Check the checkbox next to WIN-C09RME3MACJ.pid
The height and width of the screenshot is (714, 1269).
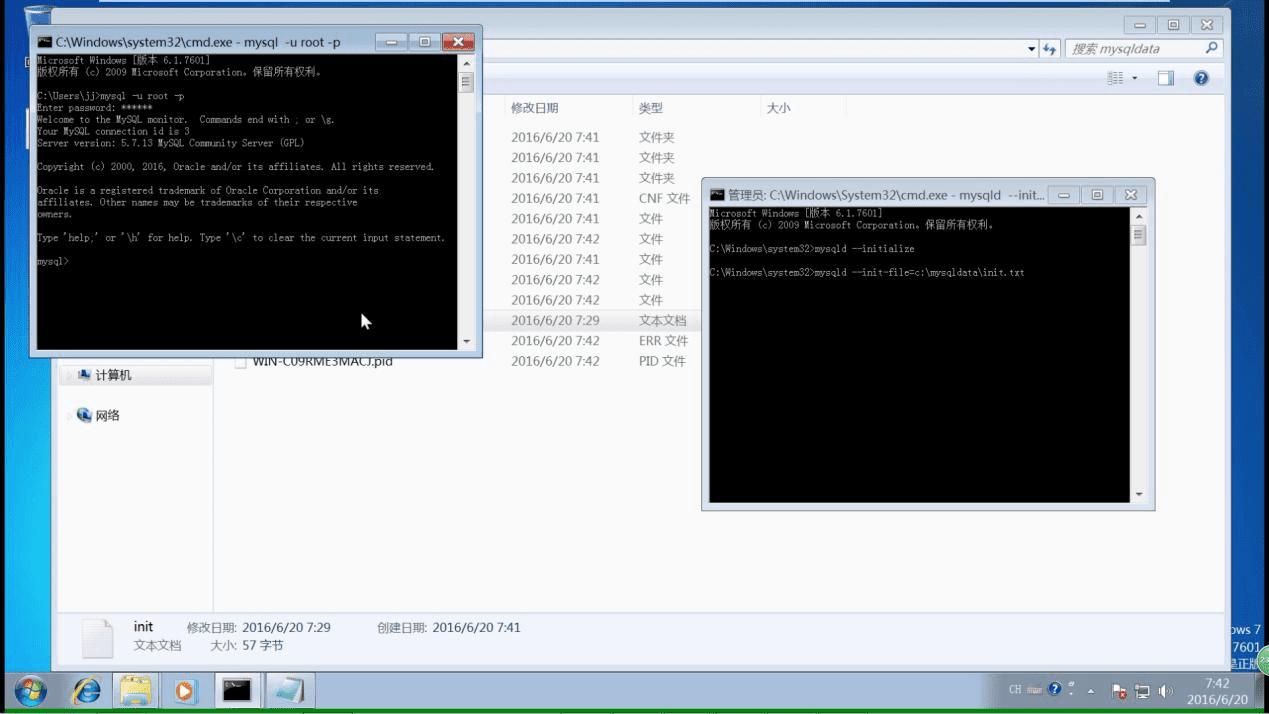pyautogui.click(x=240, y=361)
